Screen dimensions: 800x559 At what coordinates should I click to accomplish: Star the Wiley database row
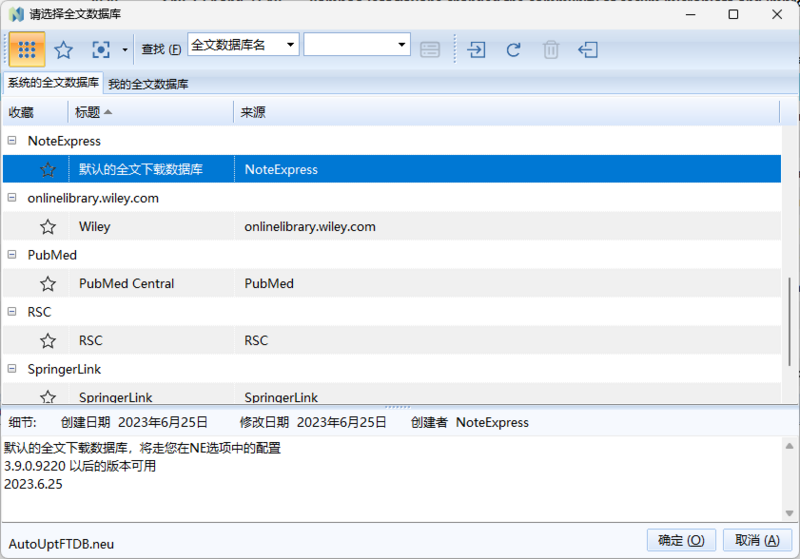pos(48,226)
